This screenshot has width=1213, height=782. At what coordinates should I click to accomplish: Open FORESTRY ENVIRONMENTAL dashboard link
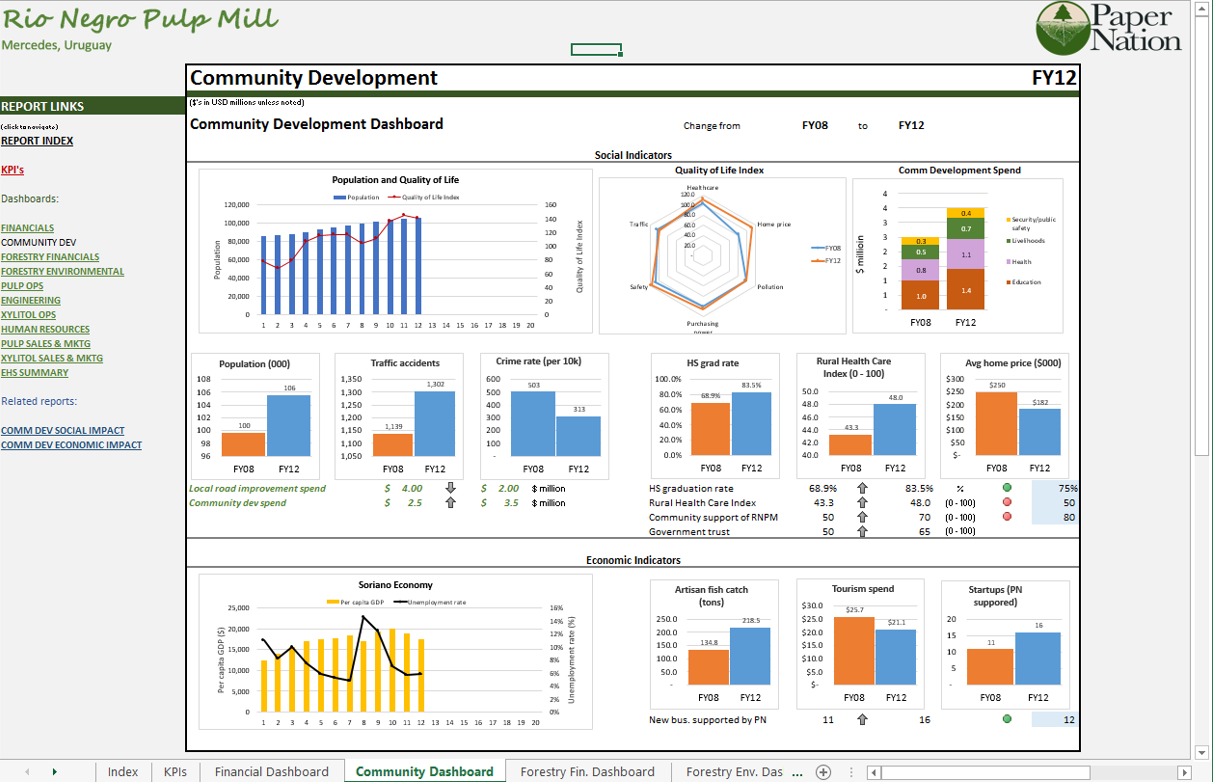click(63, 271)
